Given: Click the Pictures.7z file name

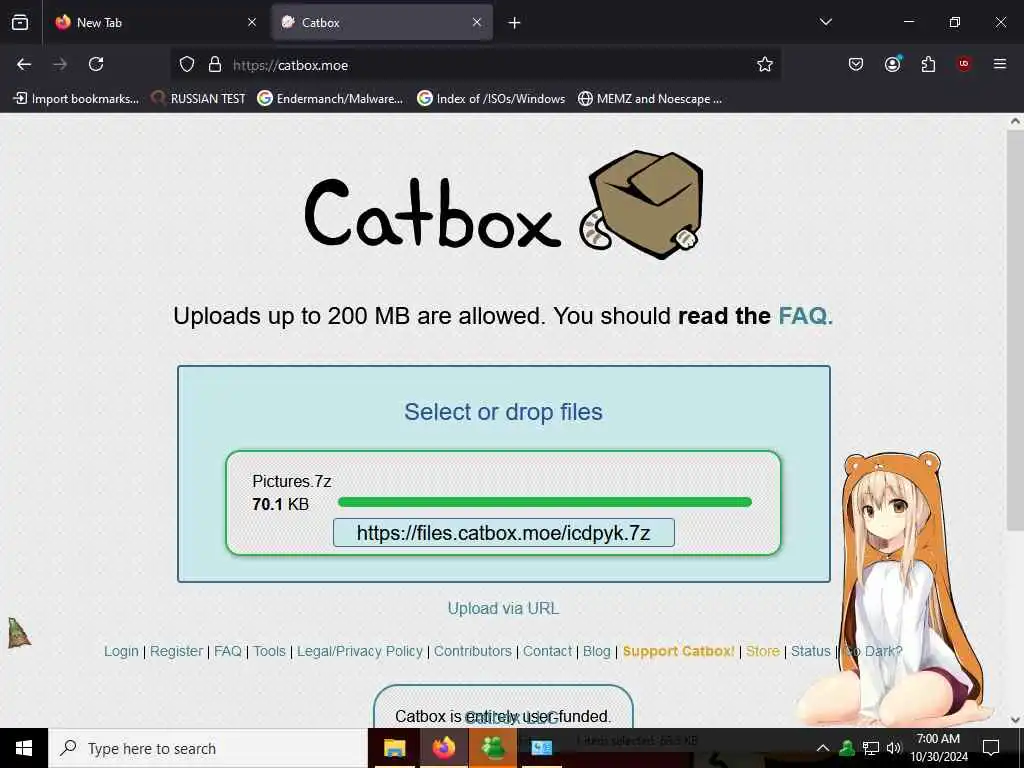Looking at the screenshot, I should pos(292,481).
